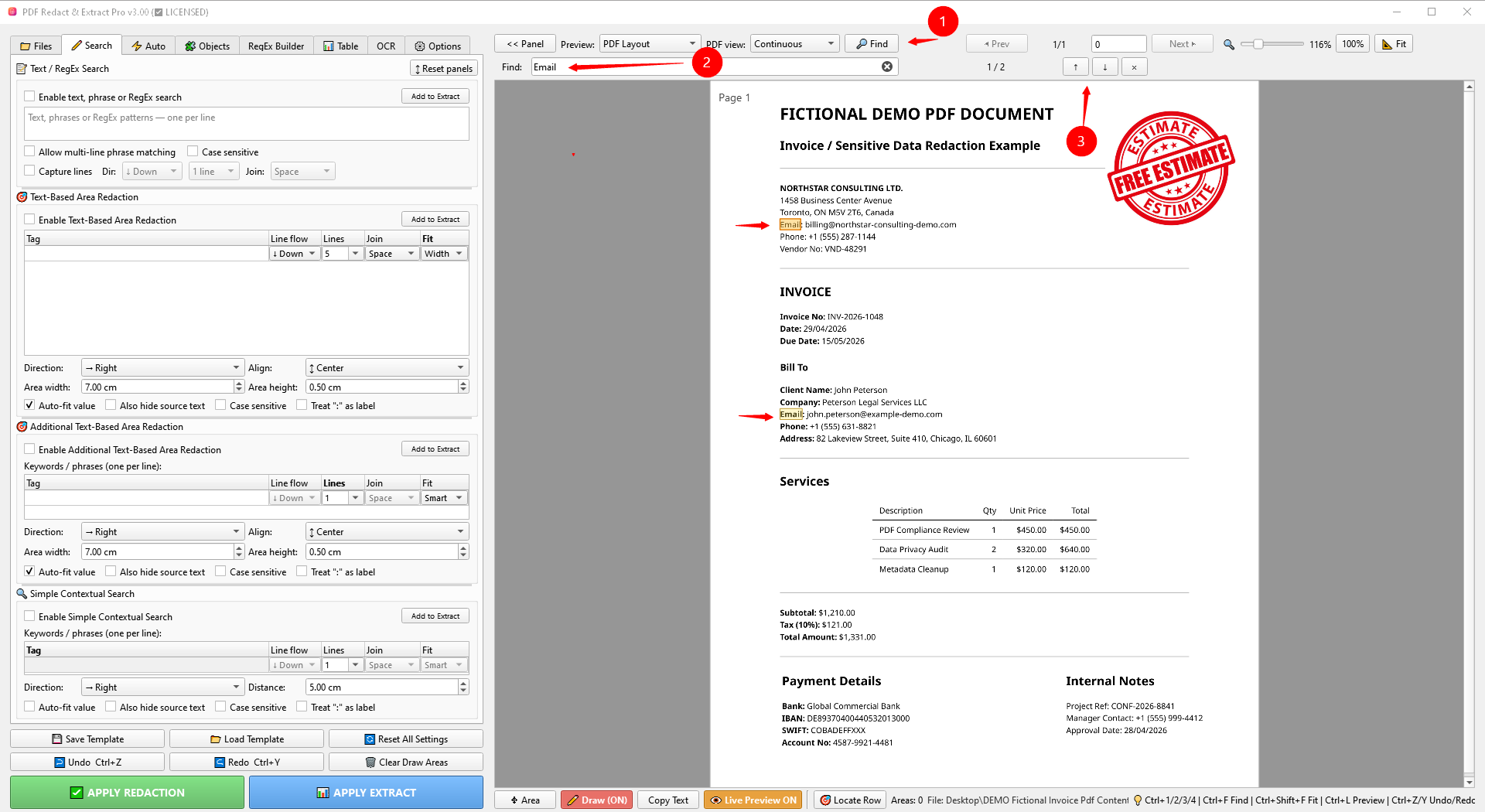This screenshot has width=1485, height=812.
Task: Open Join Space dropdown in Text/RegEx Search
Action: coord(303,172)
